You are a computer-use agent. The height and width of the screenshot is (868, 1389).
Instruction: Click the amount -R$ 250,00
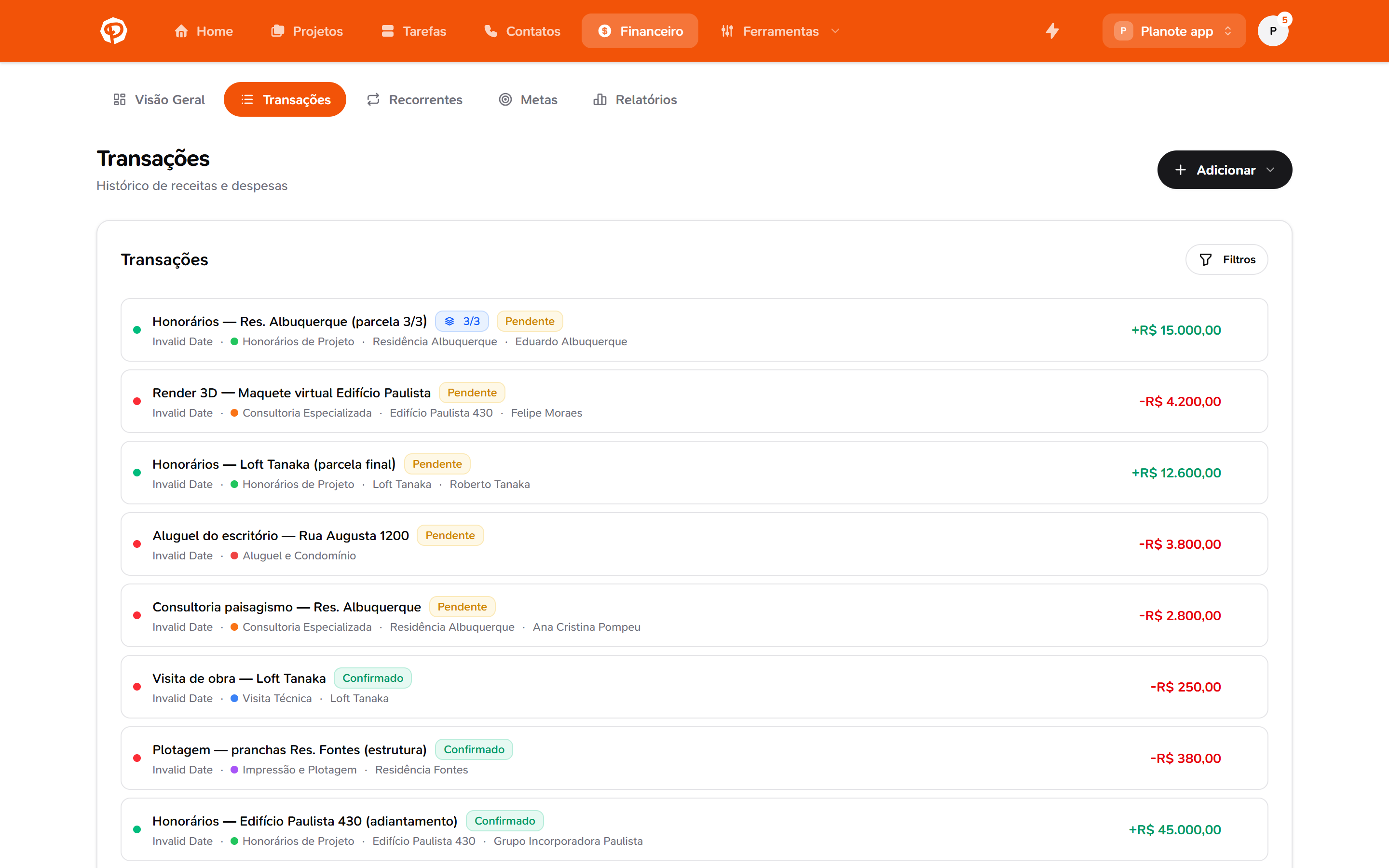click(x=1185, y=687)
